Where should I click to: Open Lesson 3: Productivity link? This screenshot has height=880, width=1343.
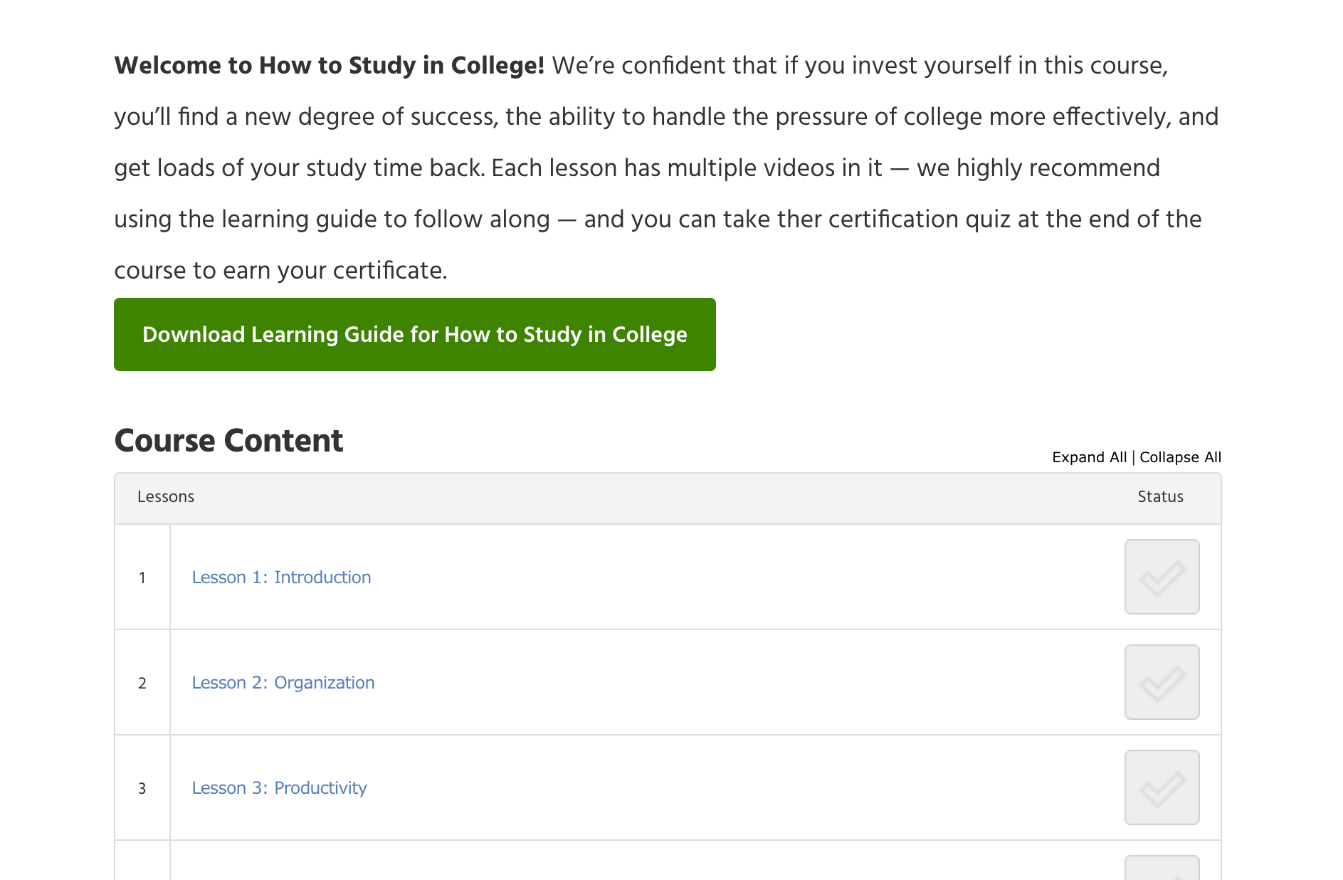(279, 788)
